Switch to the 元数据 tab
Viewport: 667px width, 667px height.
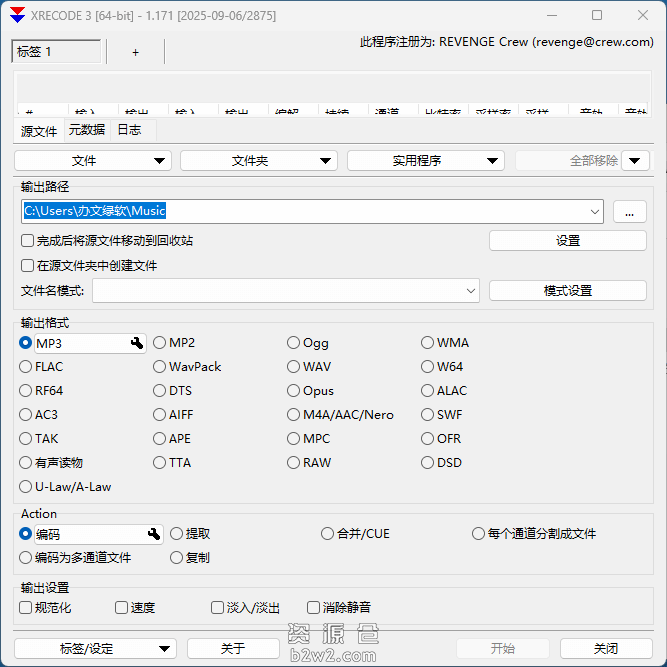pyautogui.click(x=86, y=130)
